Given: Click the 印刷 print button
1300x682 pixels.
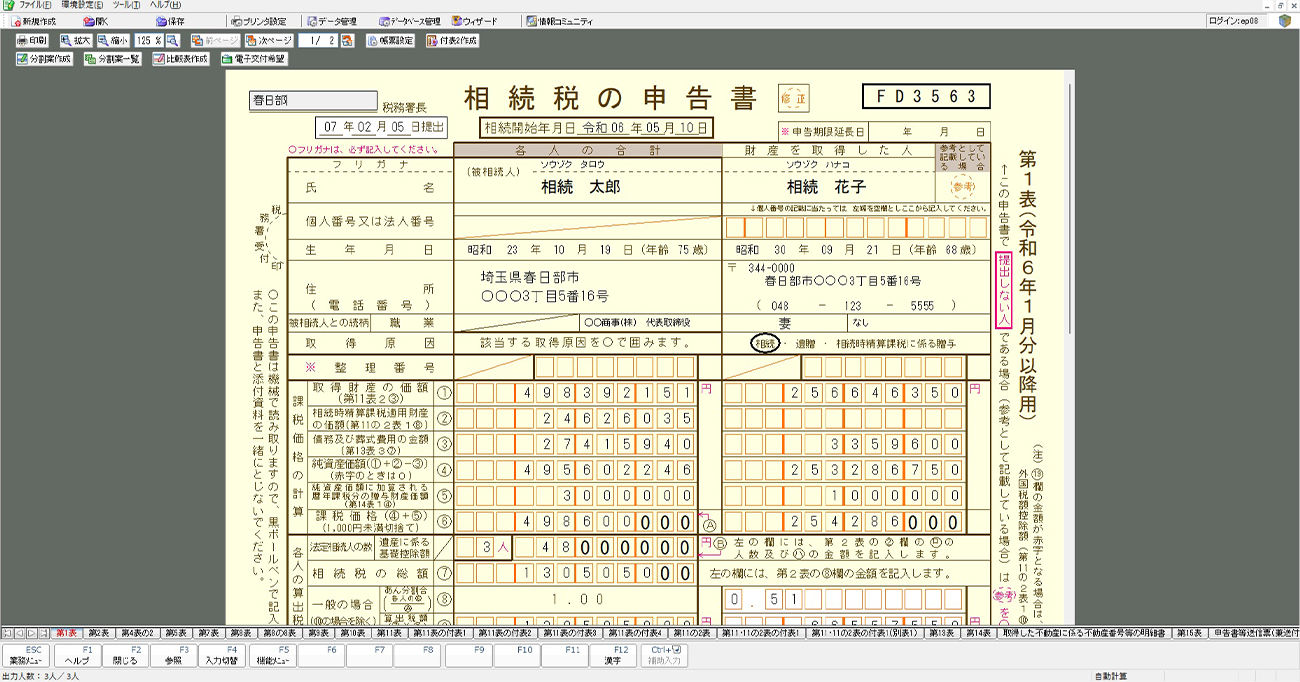Looking at the screenshot, I should [32, 41].
